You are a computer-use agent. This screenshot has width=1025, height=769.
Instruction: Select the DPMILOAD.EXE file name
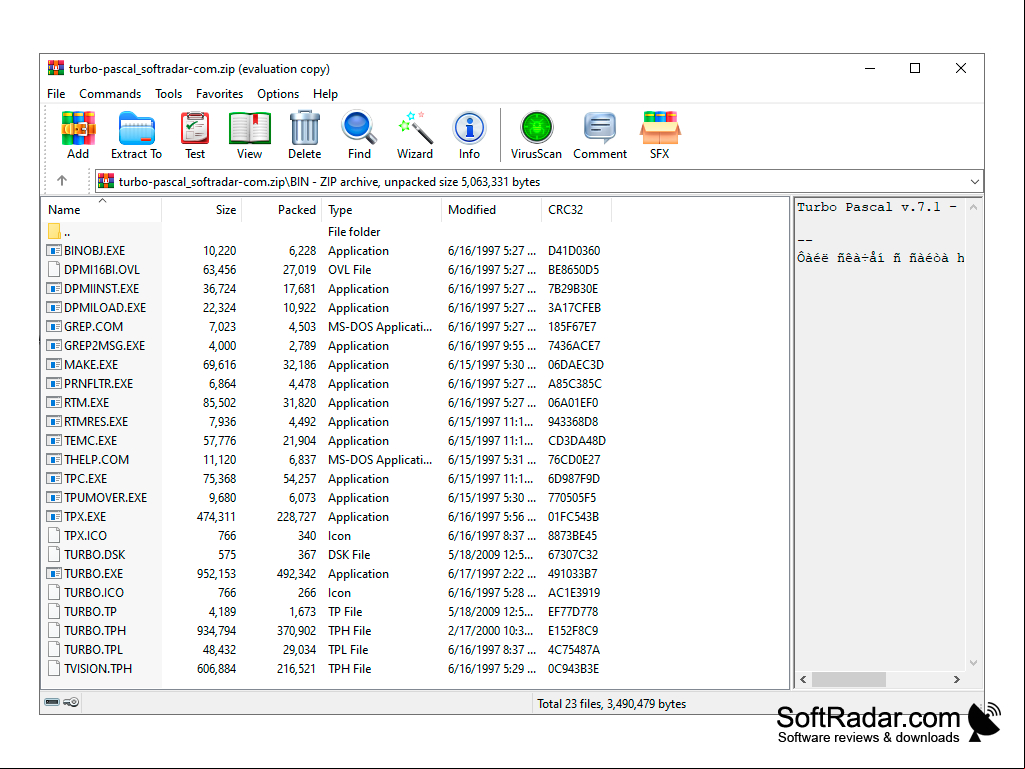[105, 307]
